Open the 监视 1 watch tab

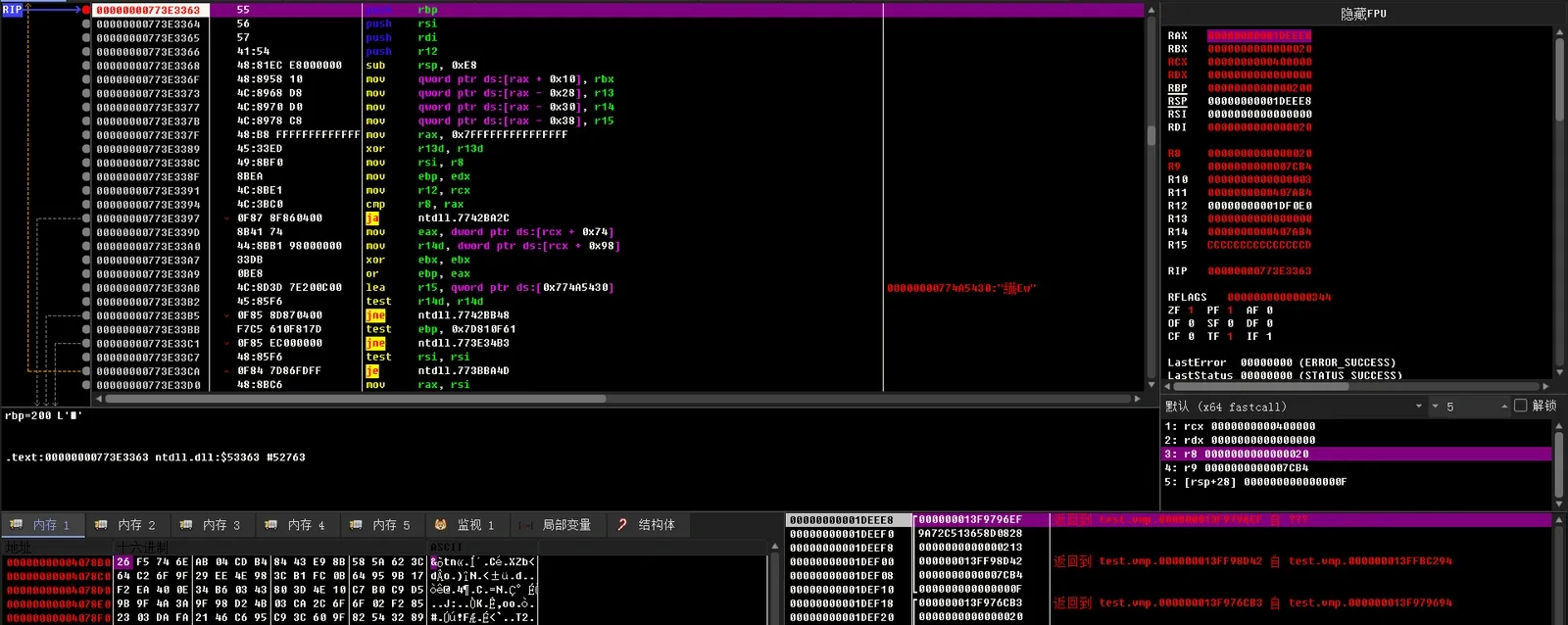pyautogui.click(x=465, y=525)
